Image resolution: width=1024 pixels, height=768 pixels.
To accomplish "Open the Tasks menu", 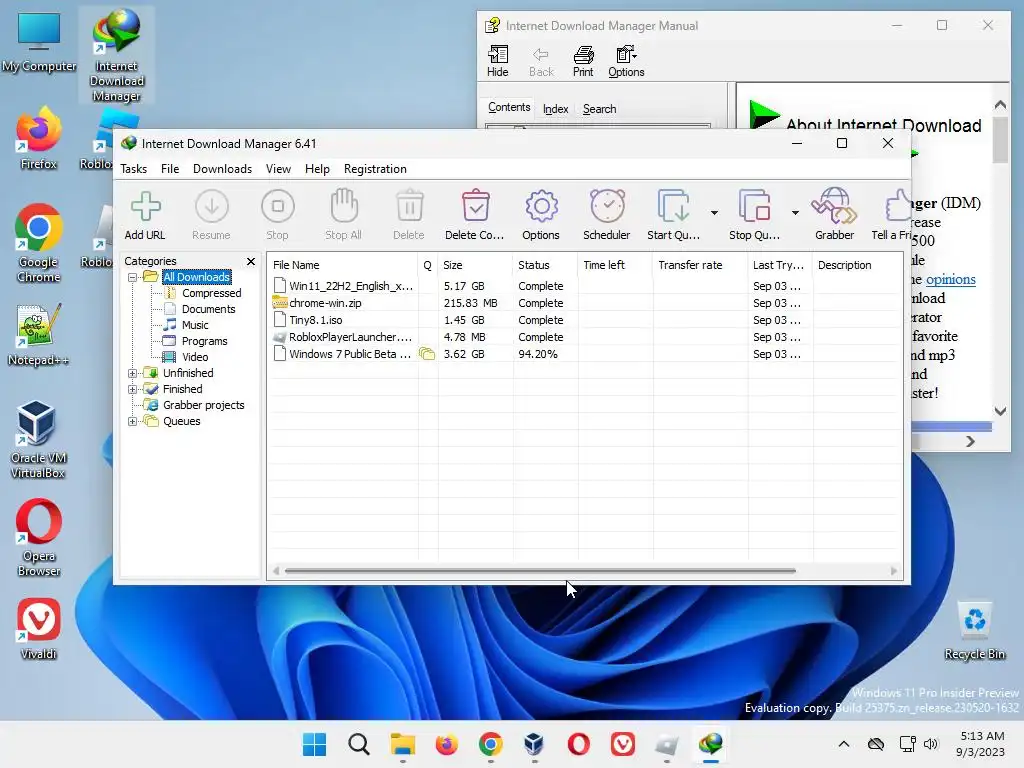I will click(x=133, y=169).
